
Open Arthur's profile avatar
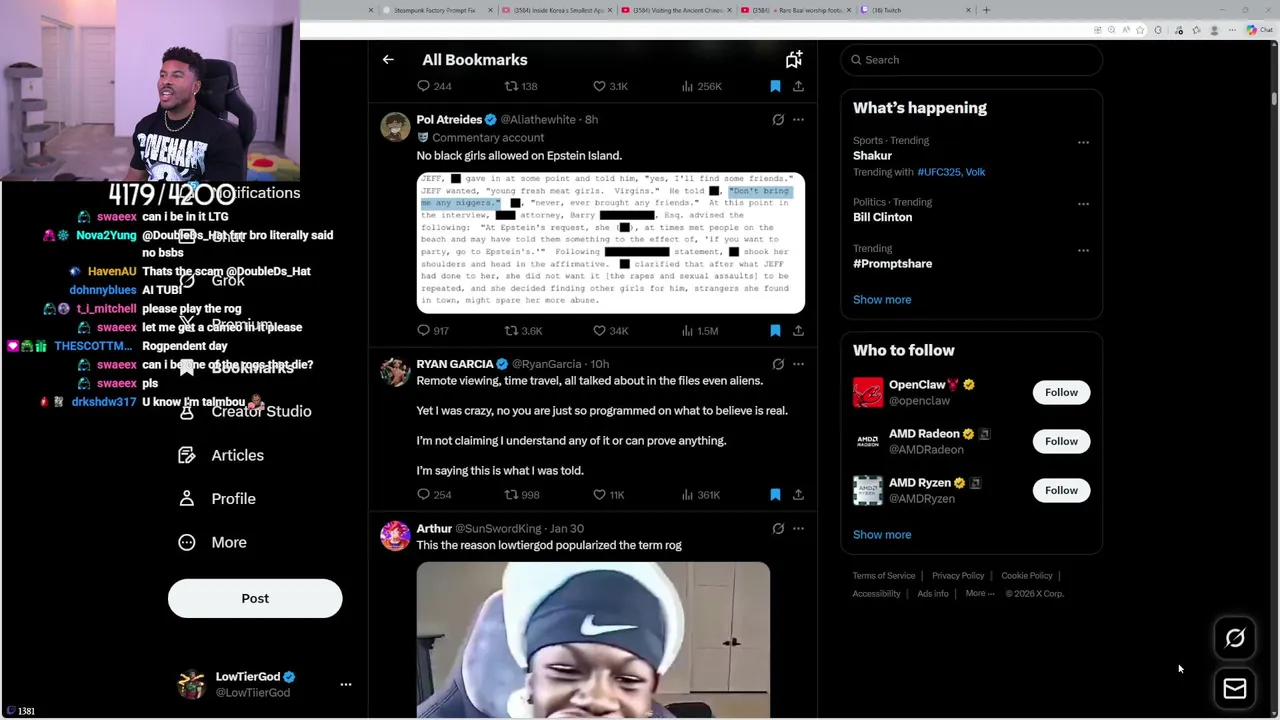[395, 536]
